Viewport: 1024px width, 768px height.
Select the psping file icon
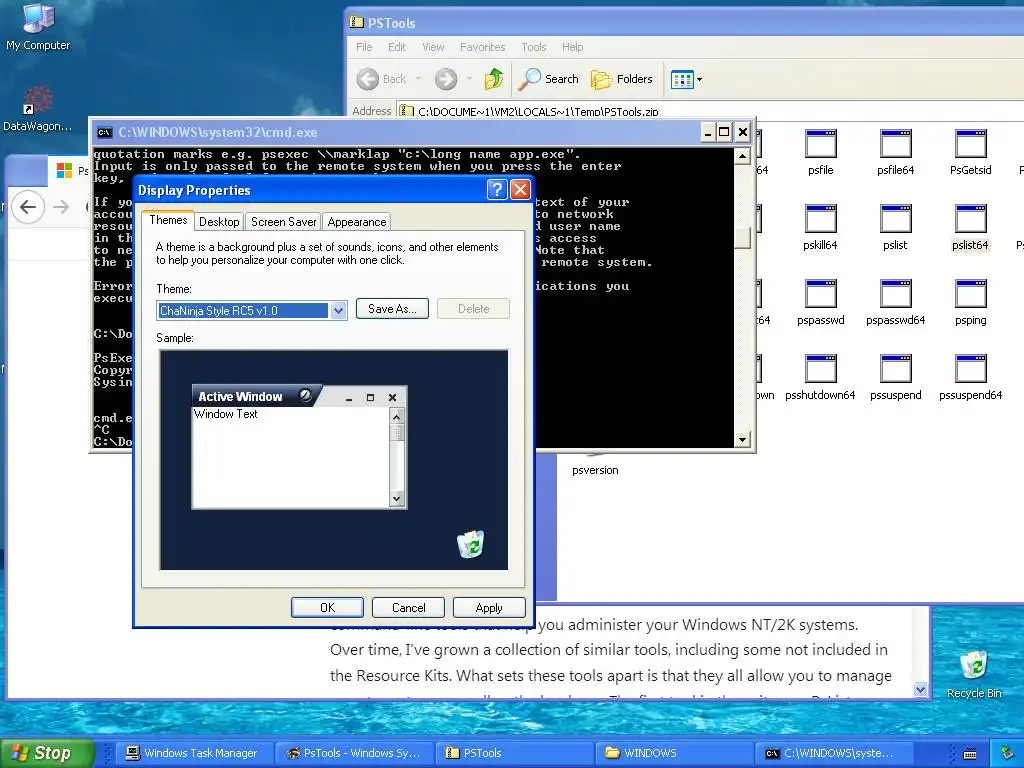coord(970,302)
